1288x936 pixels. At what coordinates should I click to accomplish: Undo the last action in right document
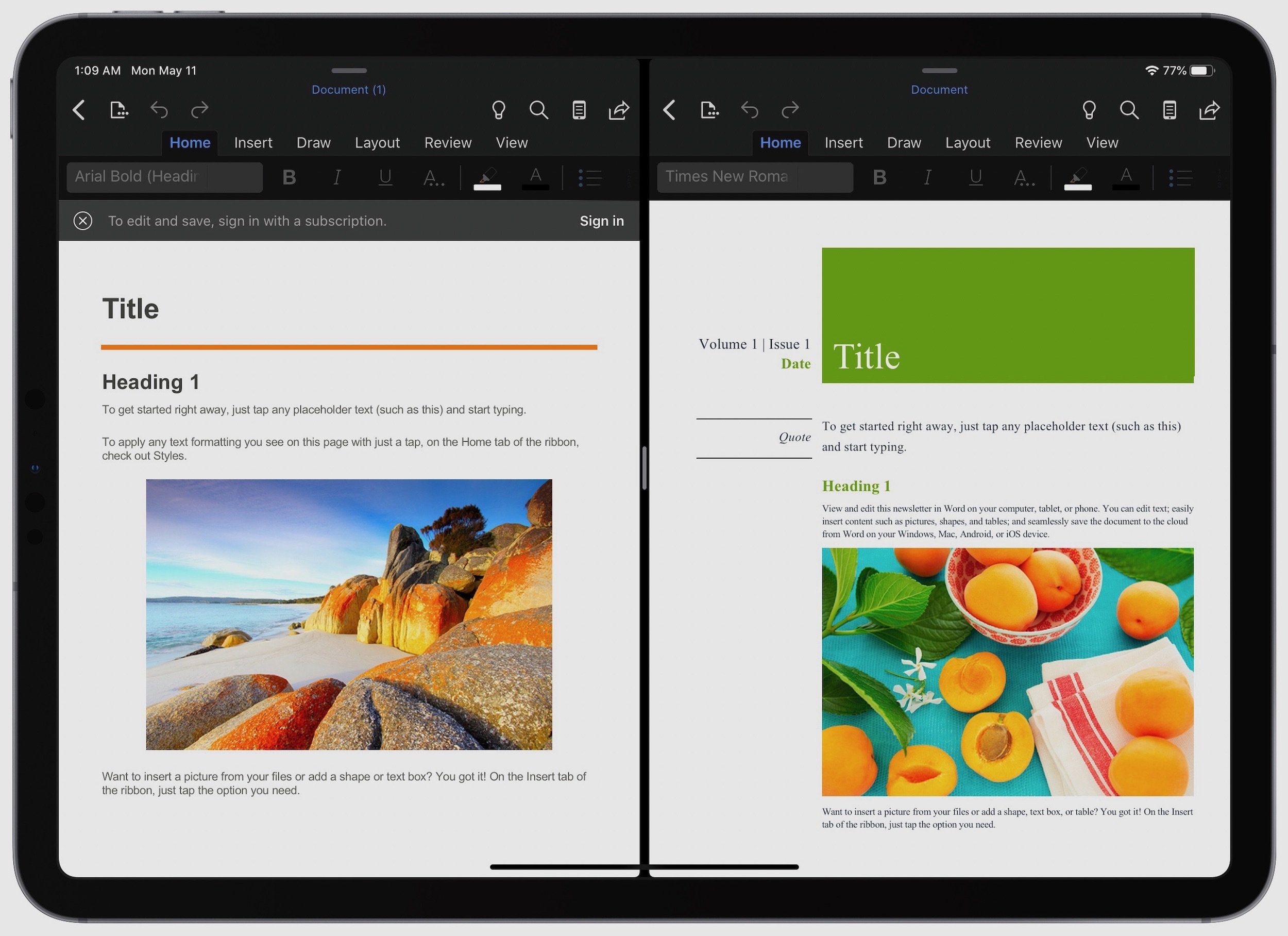750,110
